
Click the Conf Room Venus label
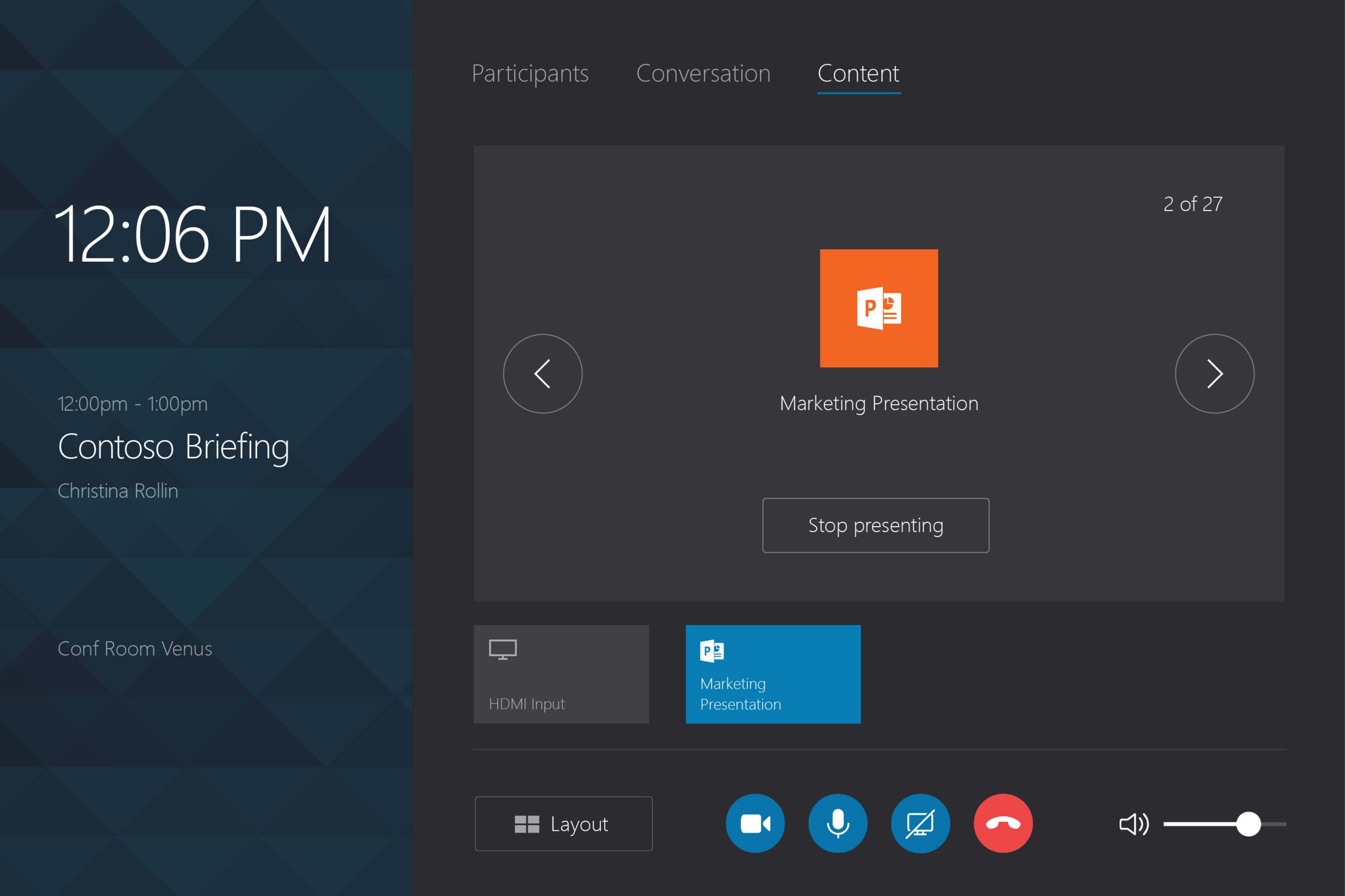(135, 648)
